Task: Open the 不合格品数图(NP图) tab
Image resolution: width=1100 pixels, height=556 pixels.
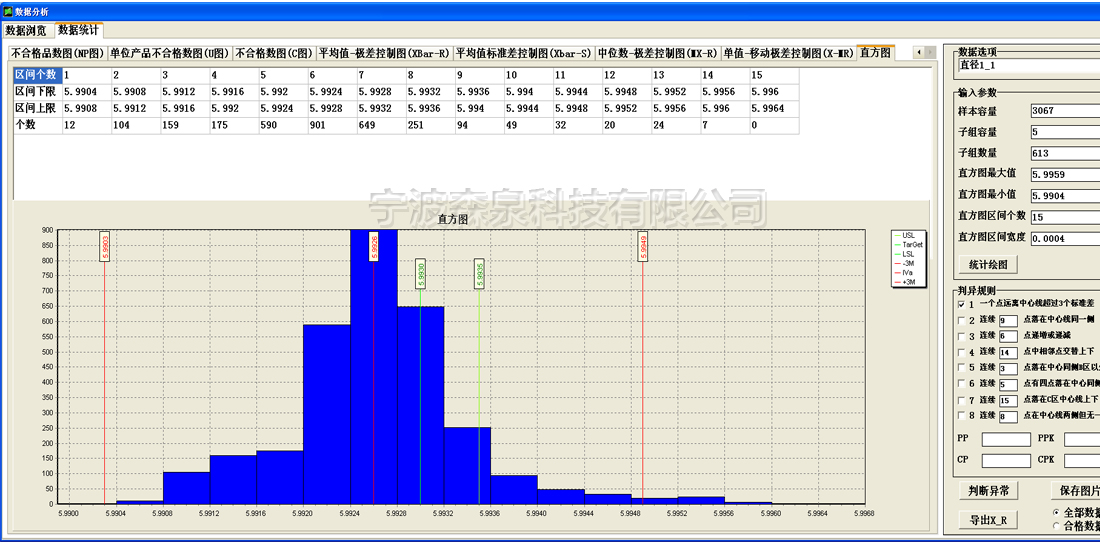Action: [58, 53]
